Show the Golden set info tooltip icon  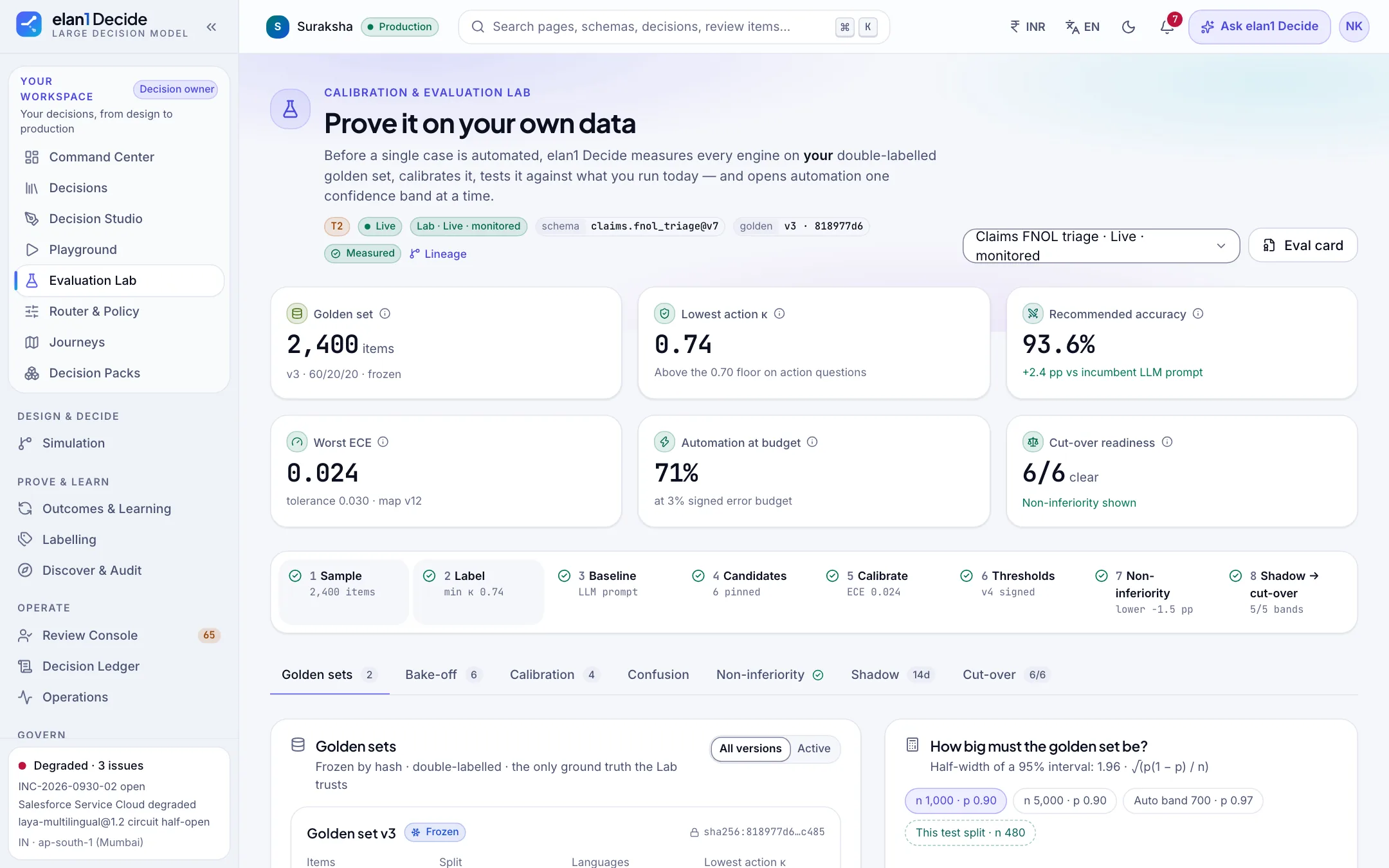[385, 314]
